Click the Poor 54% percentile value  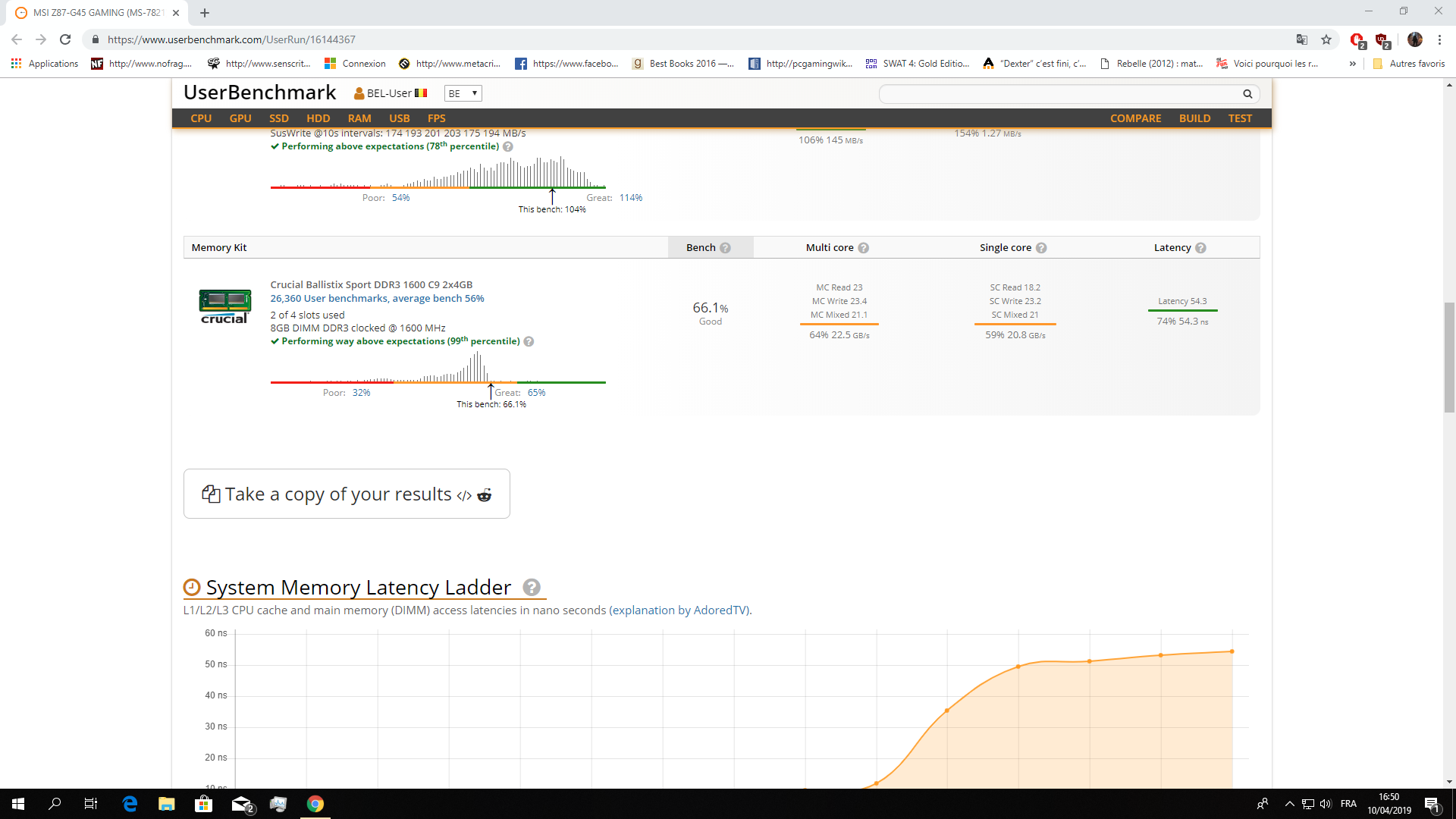tap(400, 198)
